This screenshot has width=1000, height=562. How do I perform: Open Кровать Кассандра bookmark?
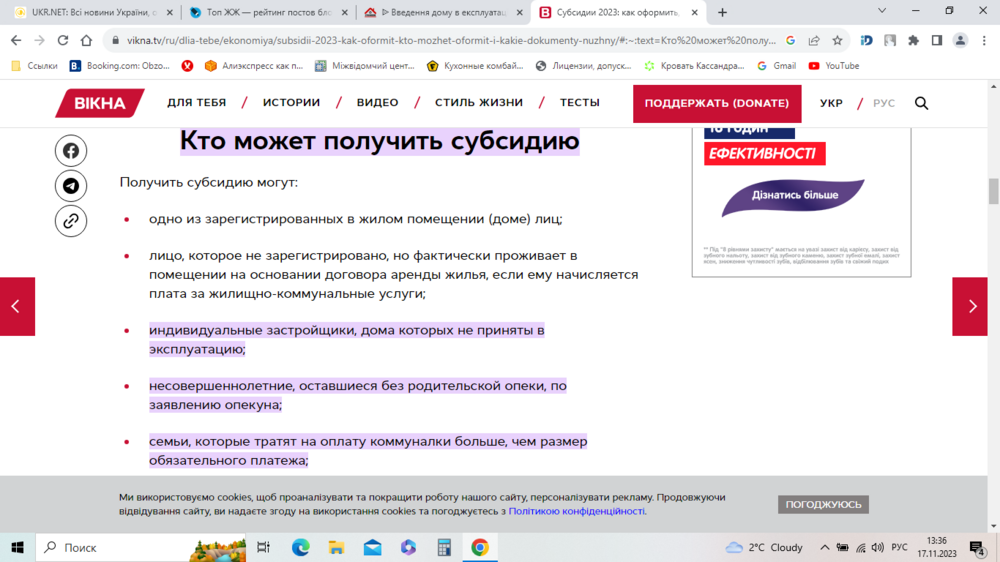[x=695, y=66]
